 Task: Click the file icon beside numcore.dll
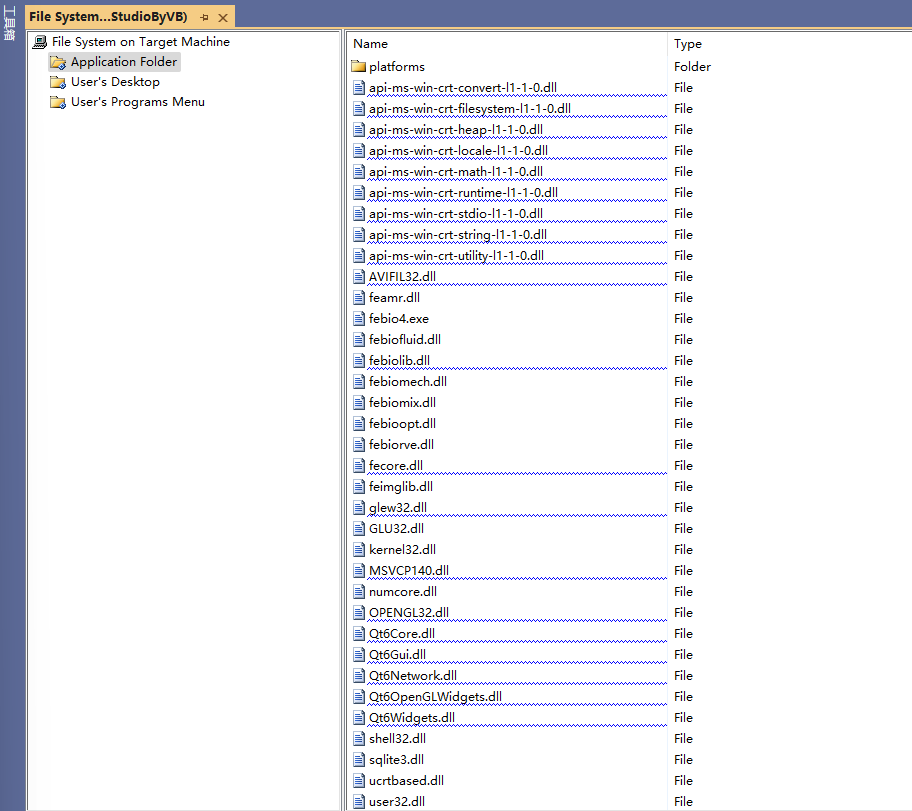pyautogui.click(x=359, y=592)
